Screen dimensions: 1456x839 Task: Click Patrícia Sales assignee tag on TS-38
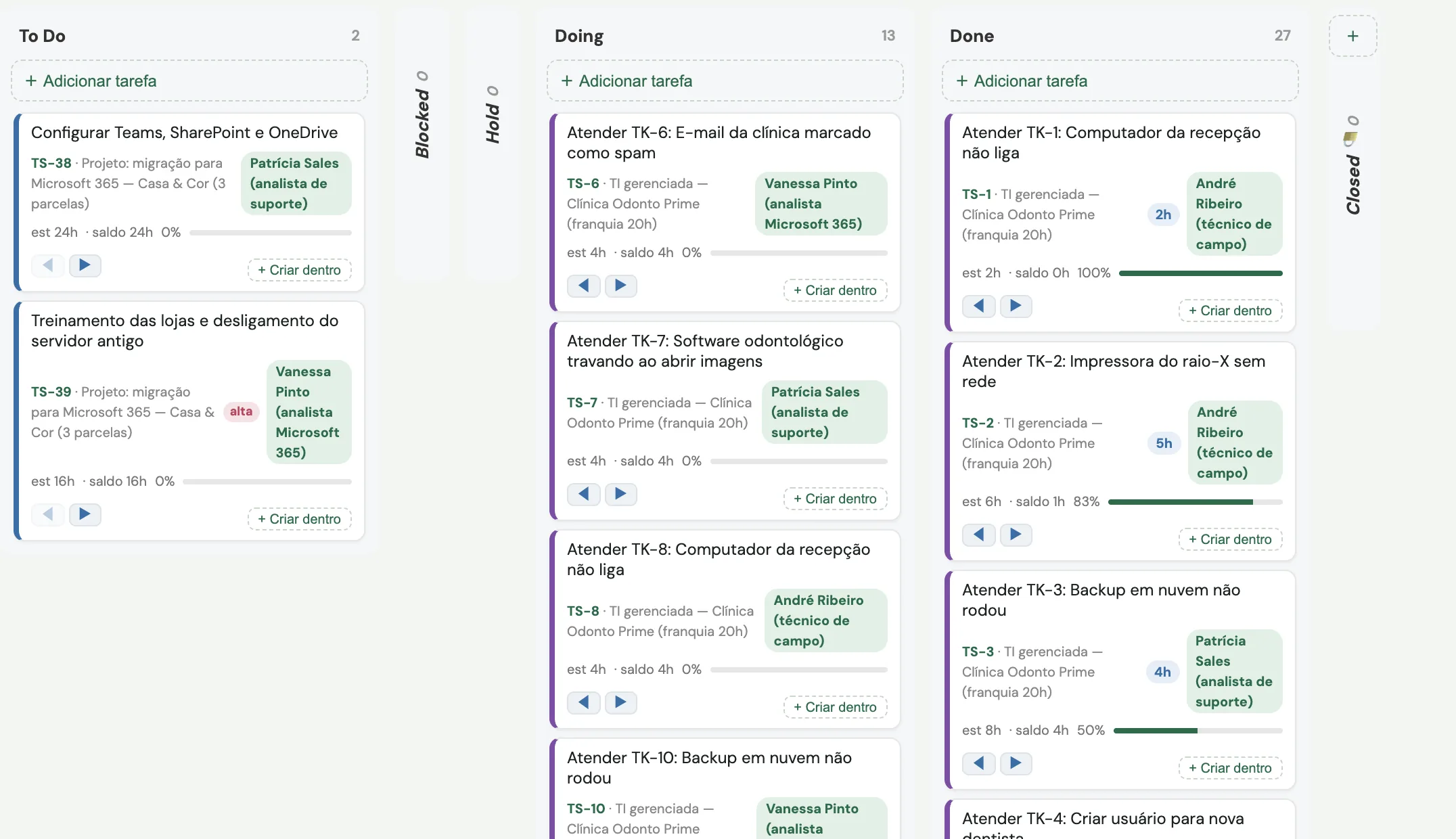tap(296, 183)
